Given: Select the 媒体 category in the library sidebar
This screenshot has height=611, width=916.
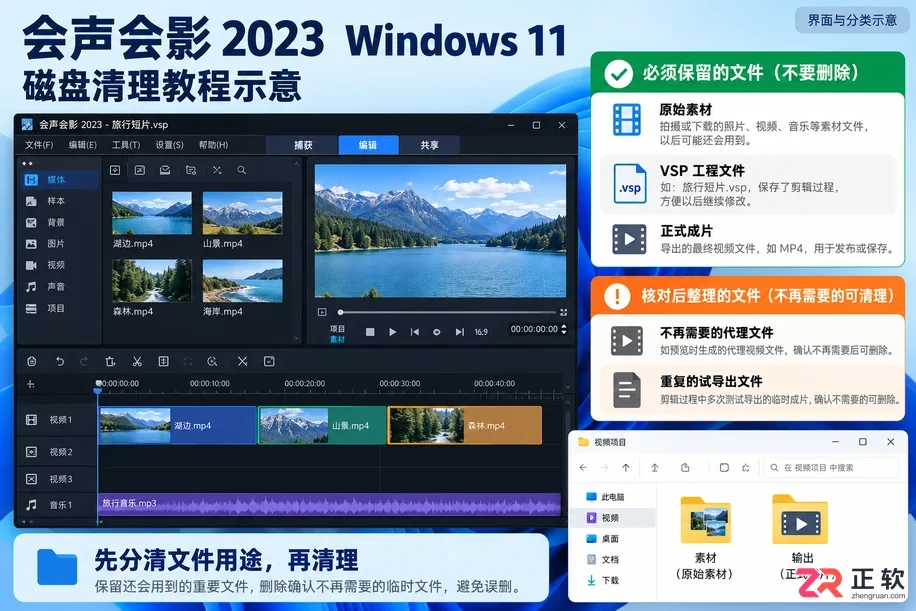Looking at the screenshot, I should (x=58, y=180).
